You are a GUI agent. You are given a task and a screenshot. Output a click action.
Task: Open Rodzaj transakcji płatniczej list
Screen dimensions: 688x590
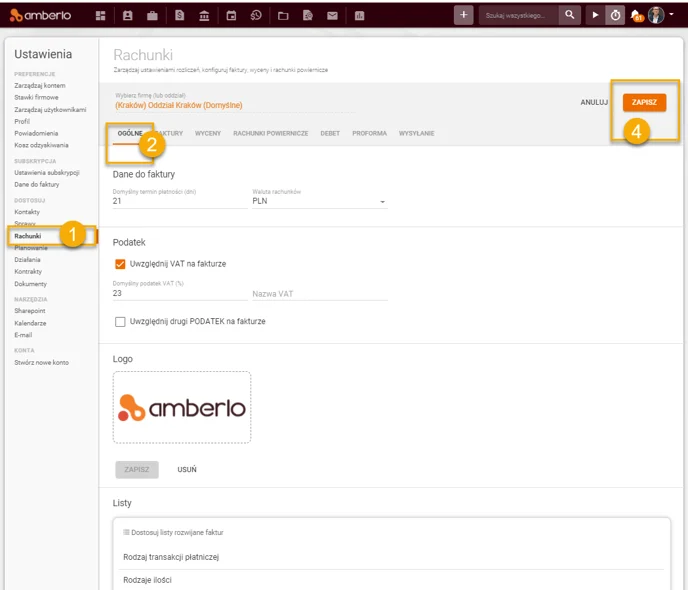tap(391, 557)
